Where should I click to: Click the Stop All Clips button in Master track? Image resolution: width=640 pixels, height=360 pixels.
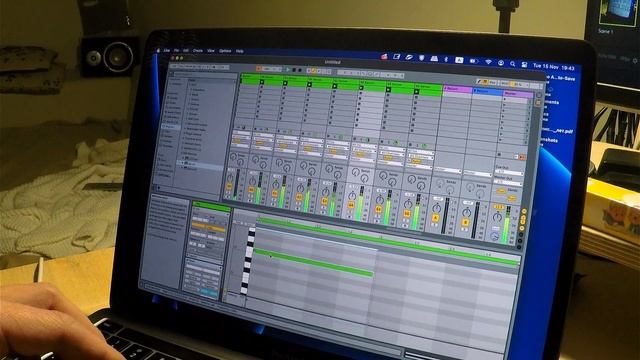(x=499, y=155)
